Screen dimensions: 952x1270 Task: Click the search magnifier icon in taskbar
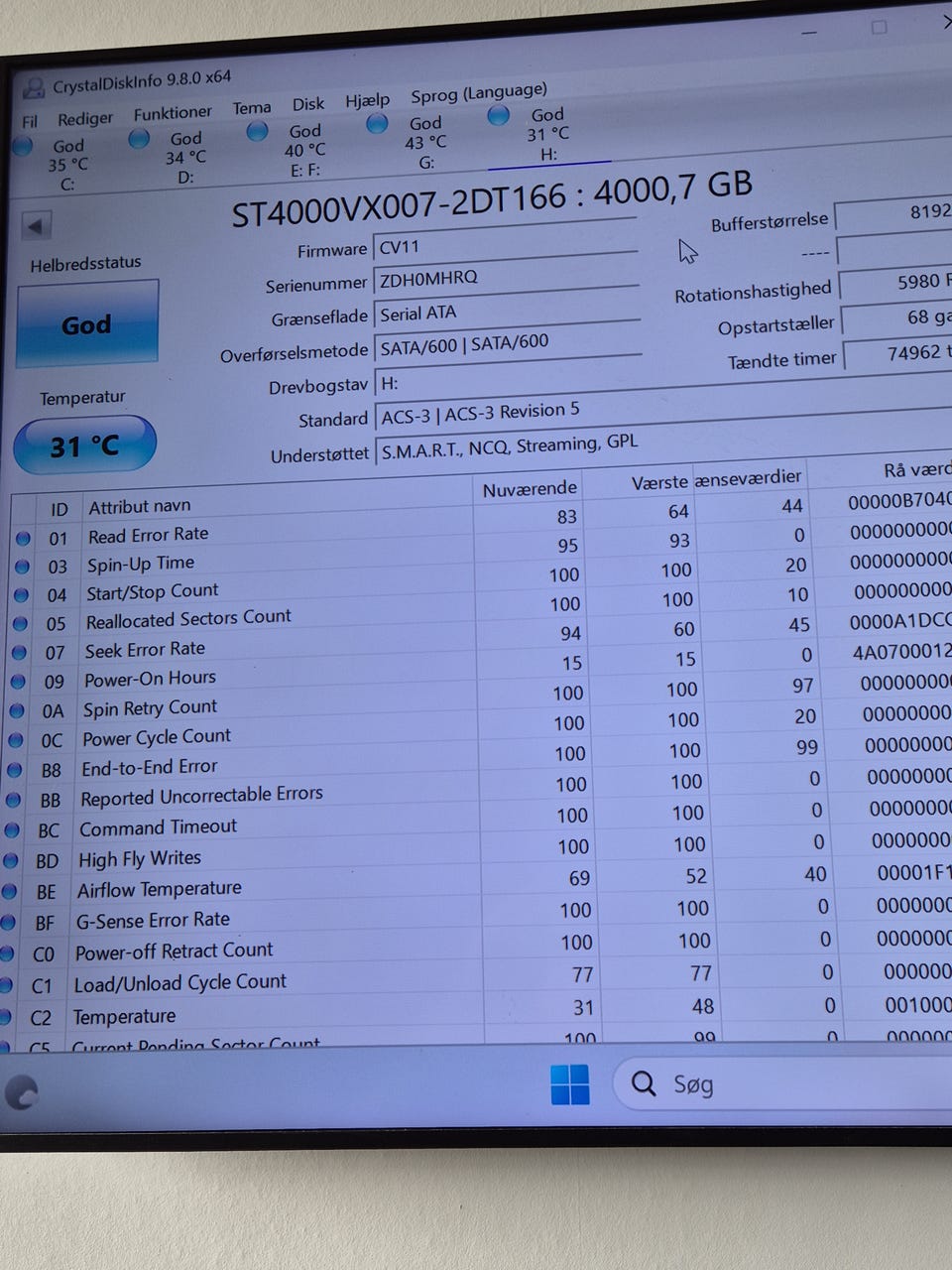coord(644,1083)
